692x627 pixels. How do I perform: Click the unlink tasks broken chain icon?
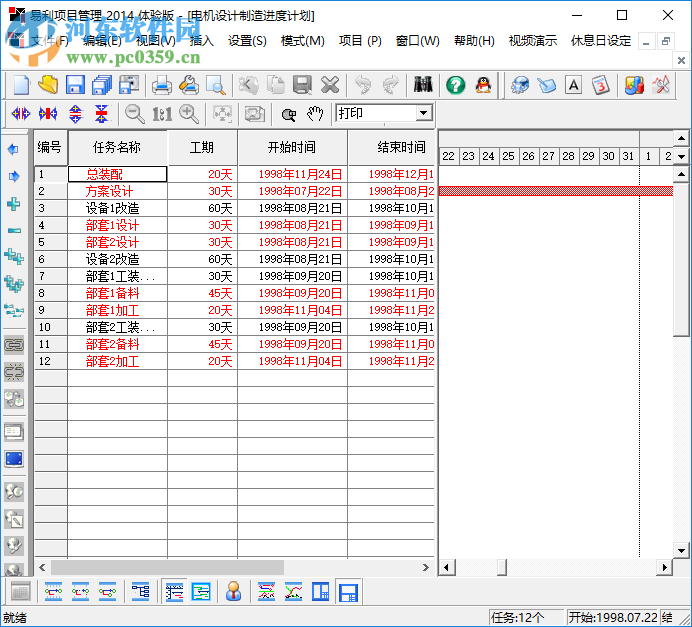coord(14,372)
